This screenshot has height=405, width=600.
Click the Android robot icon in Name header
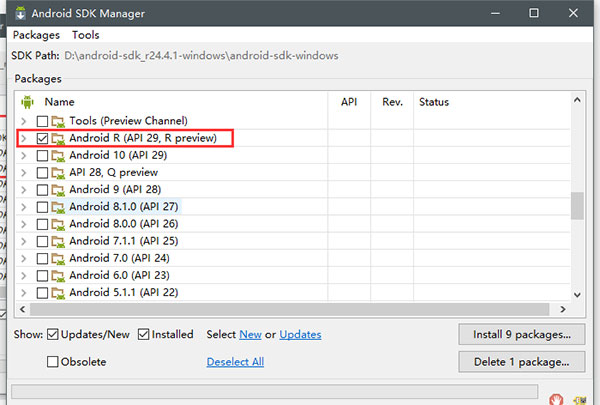click(28, 102)
